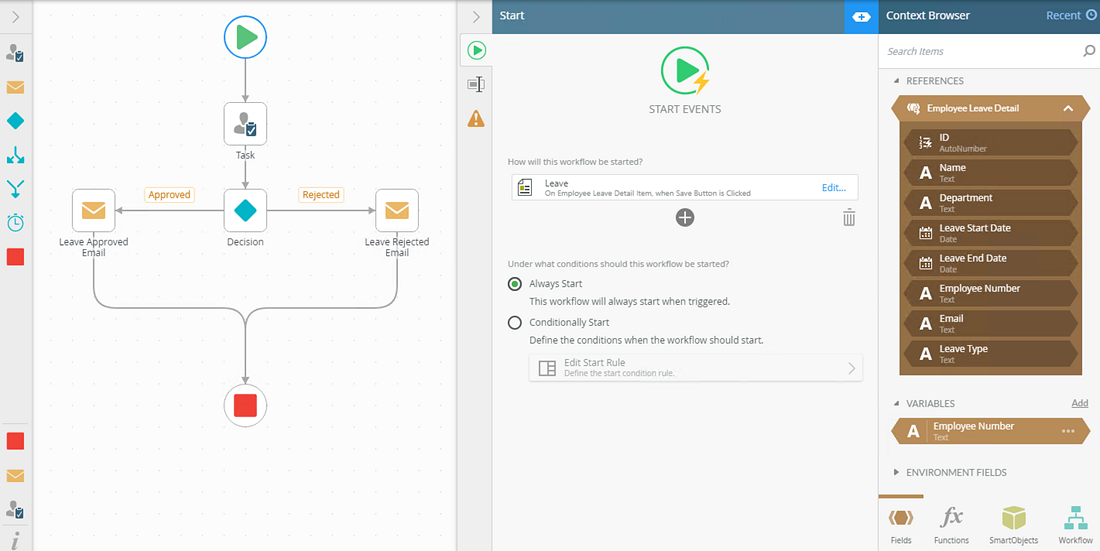Image resolution: width=1100 pixels, height=551 pixels.
Task: Open the Errors tab with the warning triangle
Action: point(476,119)
